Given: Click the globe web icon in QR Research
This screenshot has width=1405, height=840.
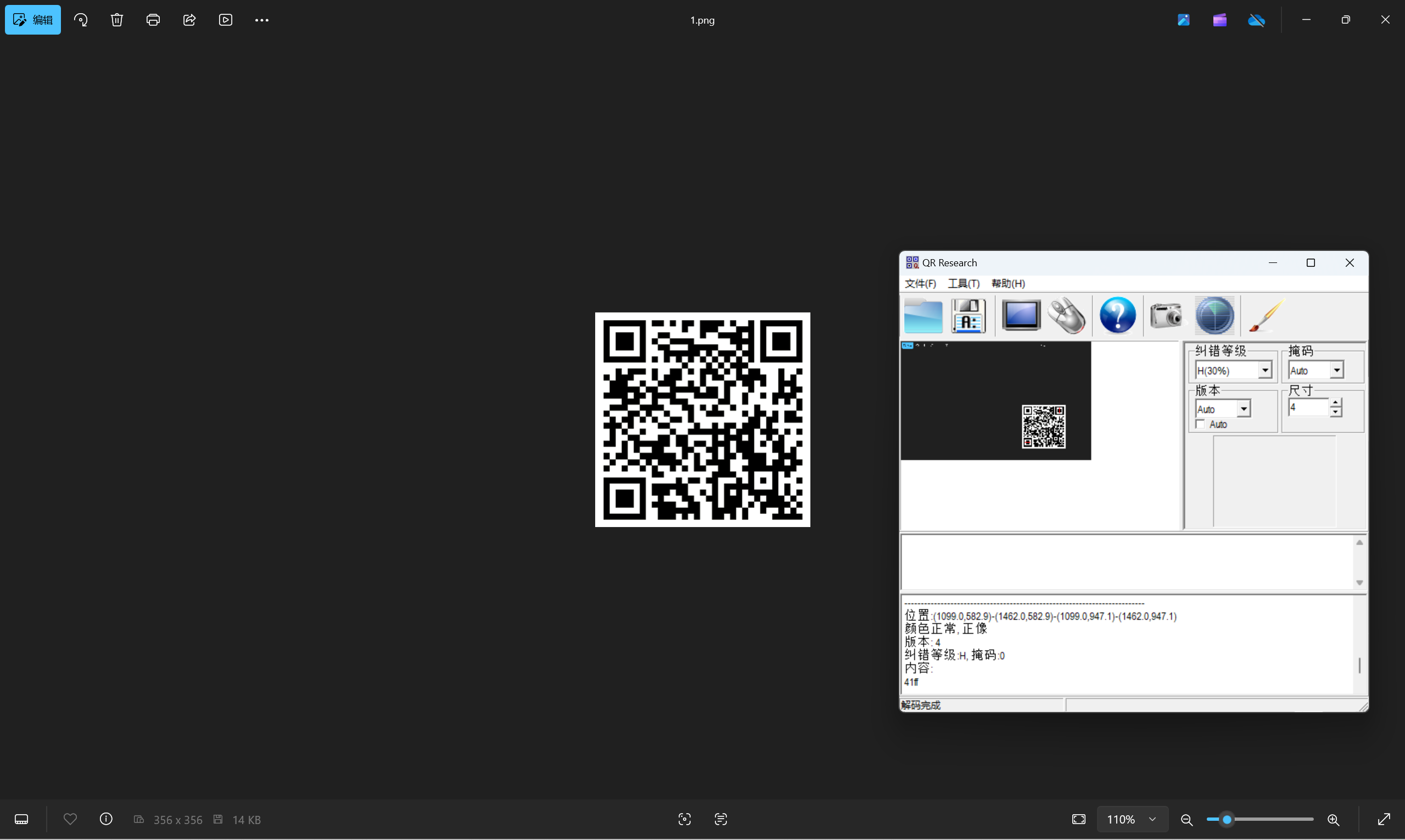Looking at the screenshot, I should point(1214,315).
